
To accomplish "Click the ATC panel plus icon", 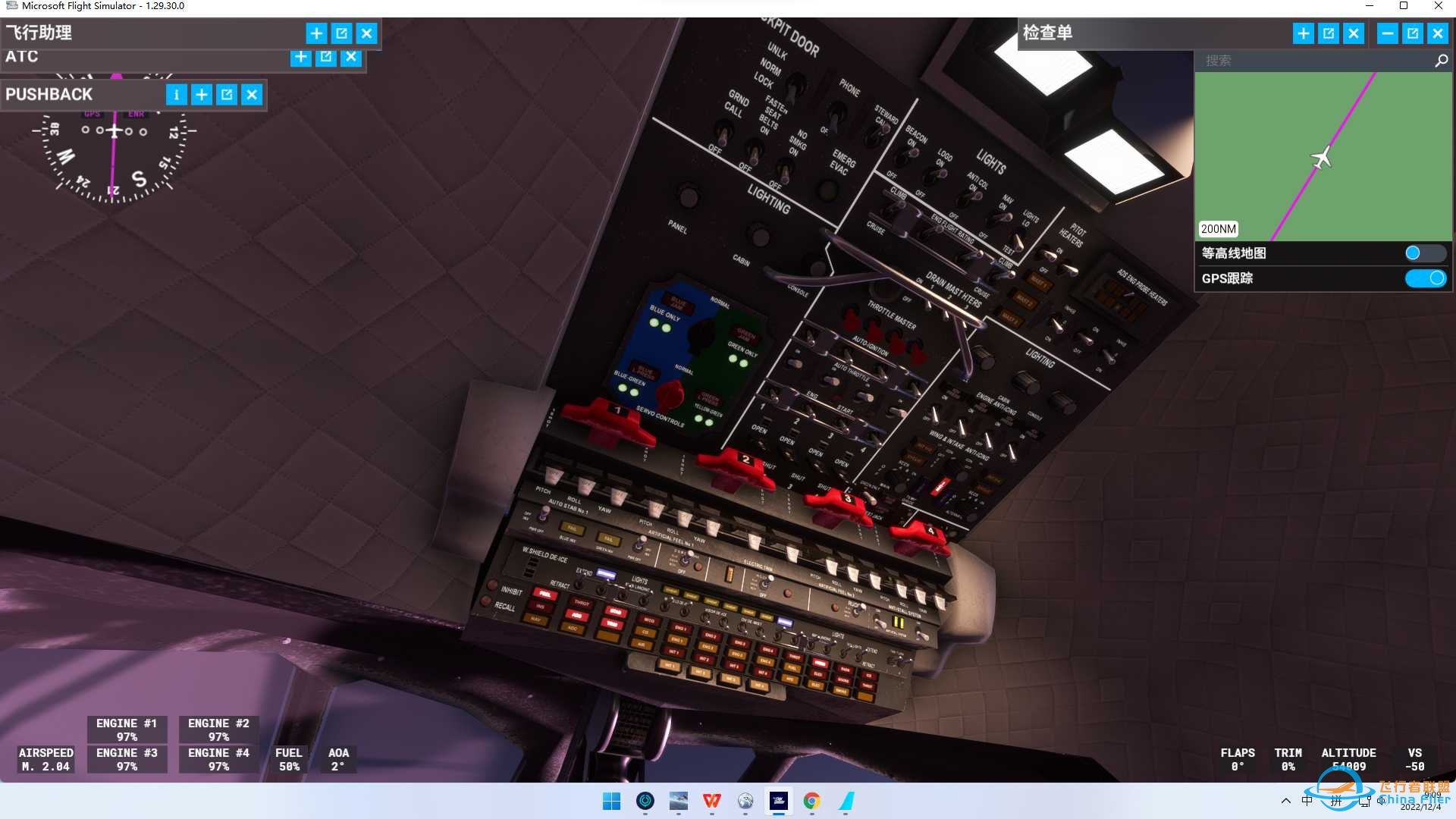I will [300, 57].
